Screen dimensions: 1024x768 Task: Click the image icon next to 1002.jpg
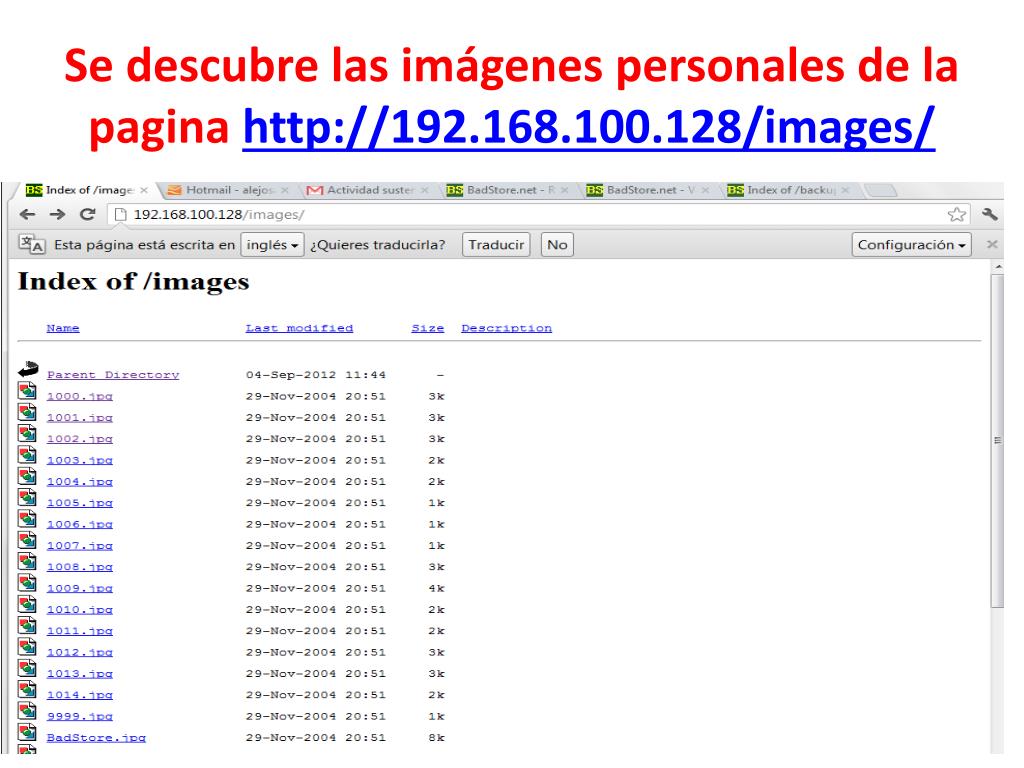[27, 434]
